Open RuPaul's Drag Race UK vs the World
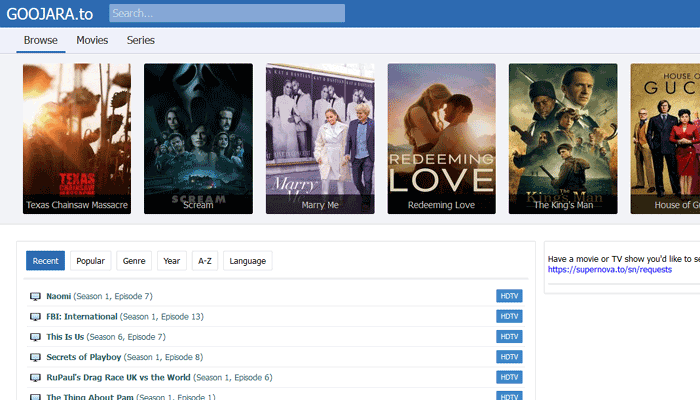The width and height of the screenshot is (700, 400). click(159, 377)
